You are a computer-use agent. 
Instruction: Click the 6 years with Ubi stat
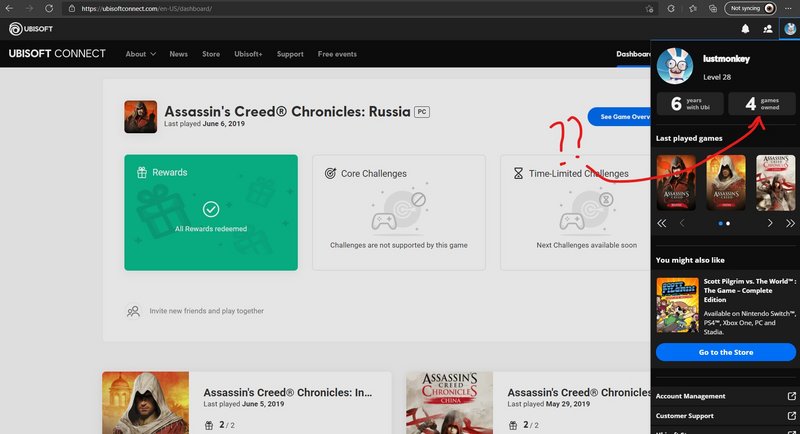pyautogui.click(x=690, y=104)
